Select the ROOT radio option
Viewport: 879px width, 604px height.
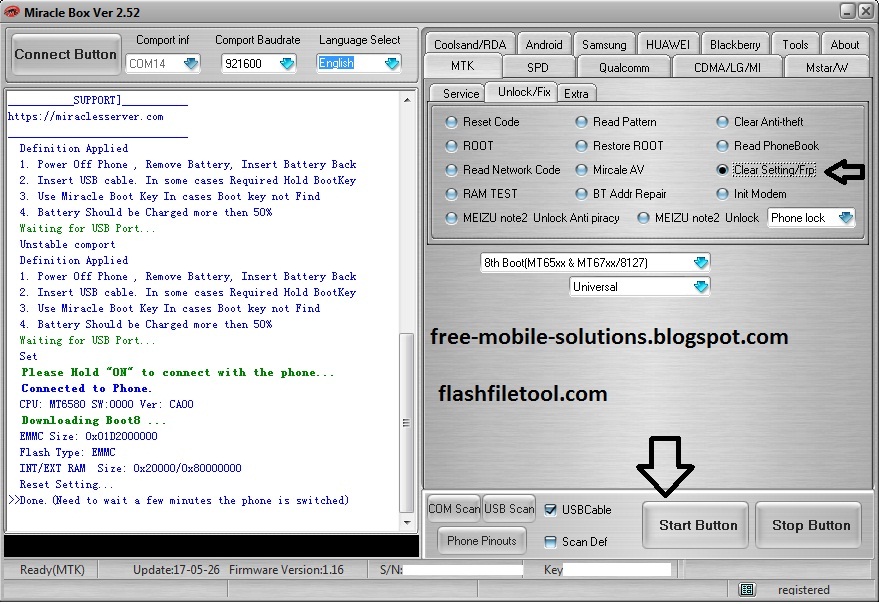[x=469, y=146]
